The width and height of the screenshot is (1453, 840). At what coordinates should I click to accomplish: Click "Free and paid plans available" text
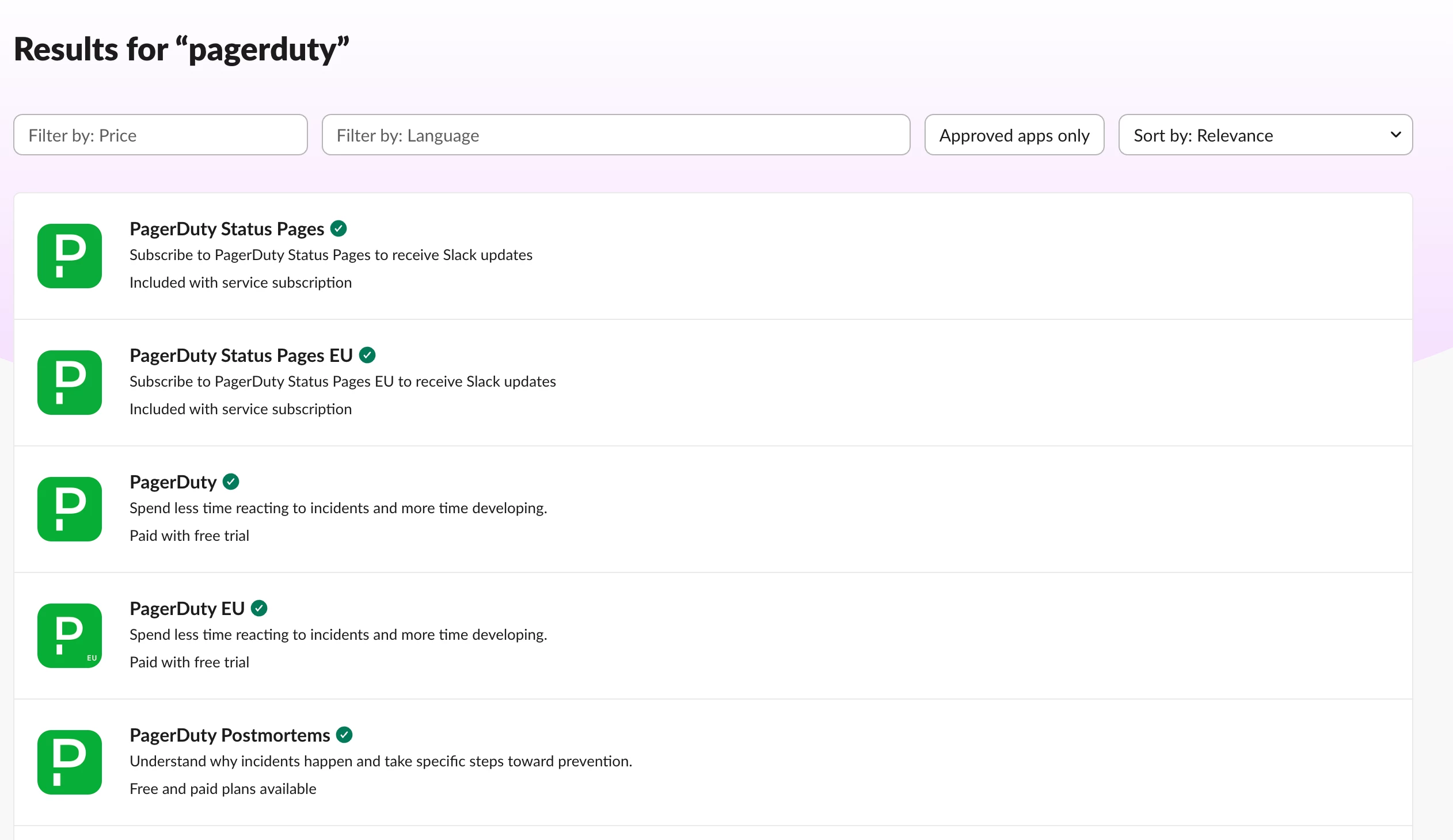223,789
